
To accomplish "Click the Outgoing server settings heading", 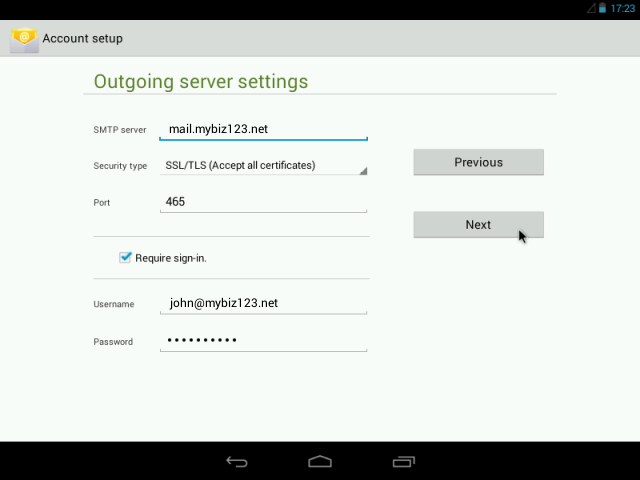I will [x=201, y=81].
